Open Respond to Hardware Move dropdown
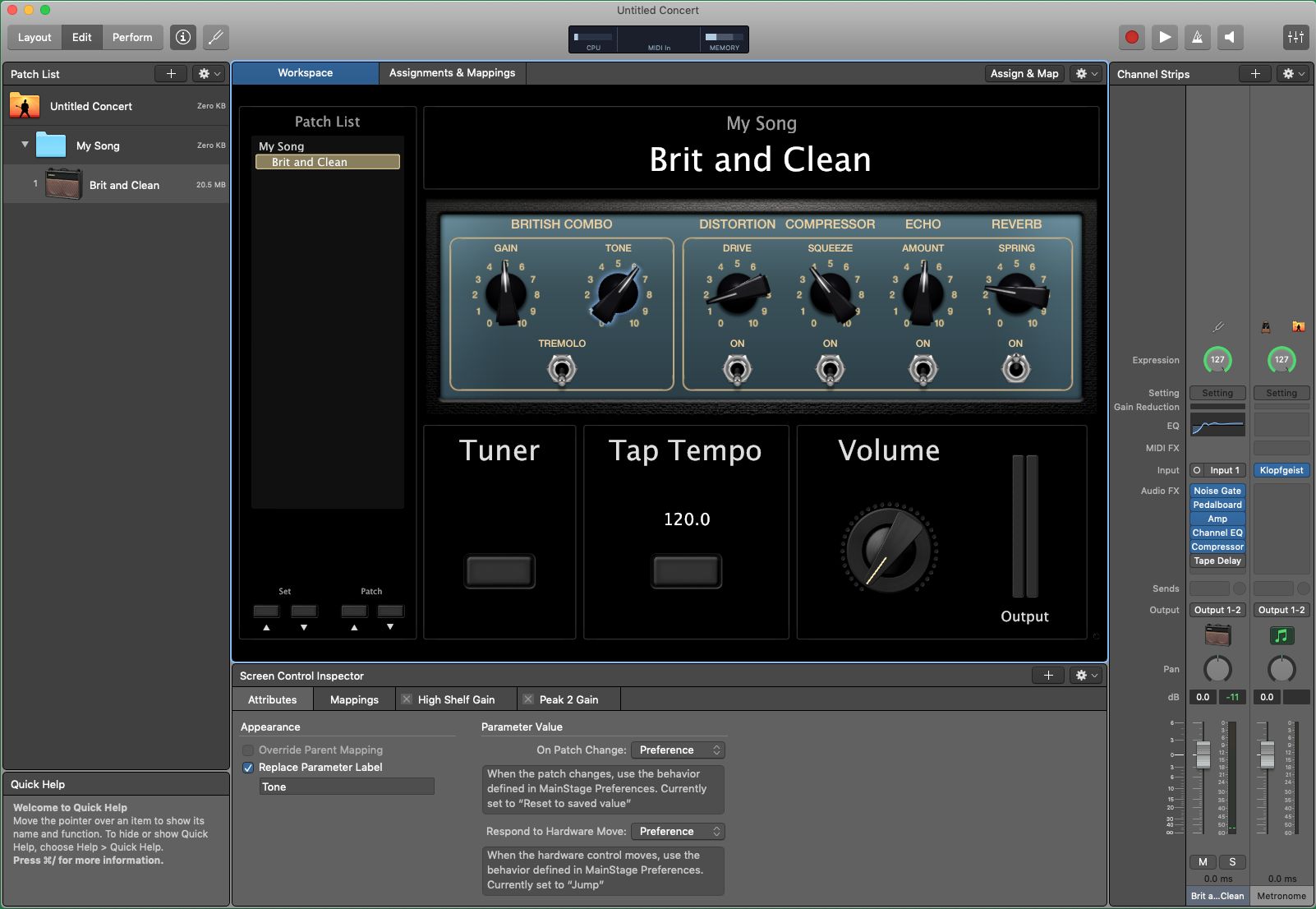 pos(678,832)
